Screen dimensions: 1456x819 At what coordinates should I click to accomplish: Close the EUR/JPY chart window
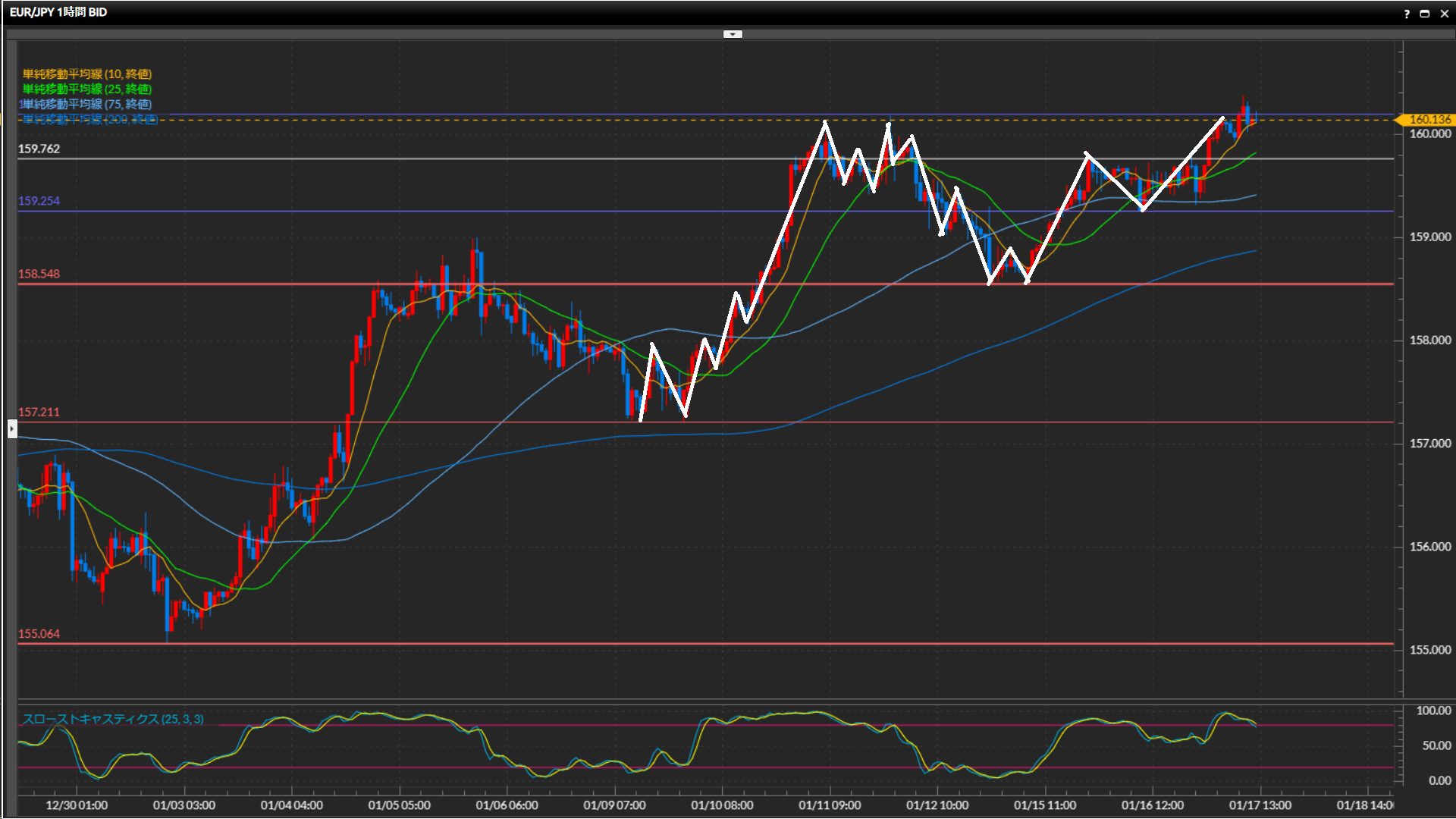click(x=1444, y=14)
